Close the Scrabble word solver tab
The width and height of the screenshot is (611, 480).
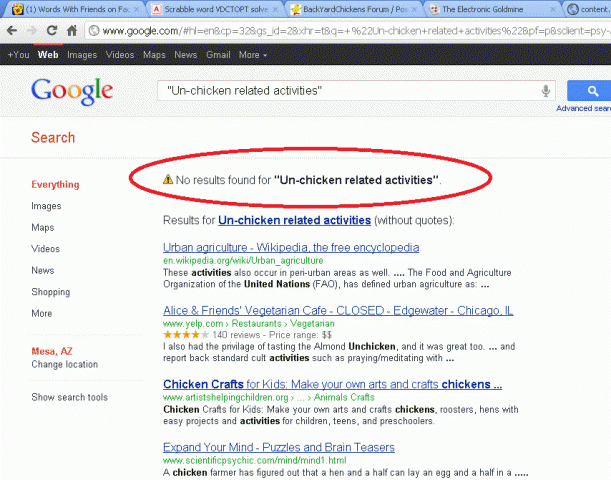pyautogui.click(x=275, y=9)
